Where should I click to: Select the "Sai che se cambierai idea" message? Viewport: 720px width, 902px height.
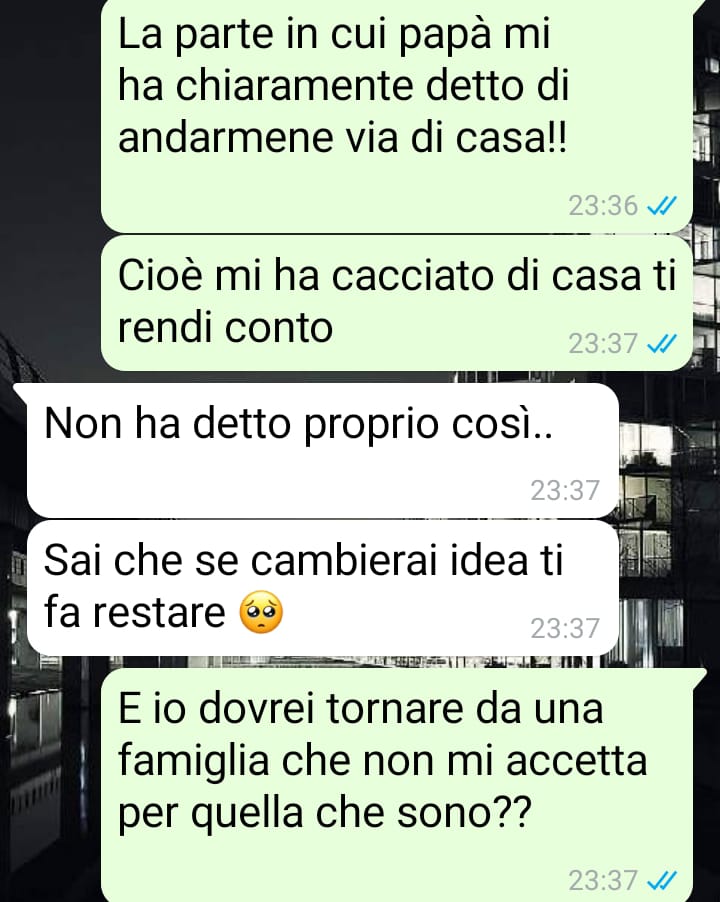coord(323,587)
